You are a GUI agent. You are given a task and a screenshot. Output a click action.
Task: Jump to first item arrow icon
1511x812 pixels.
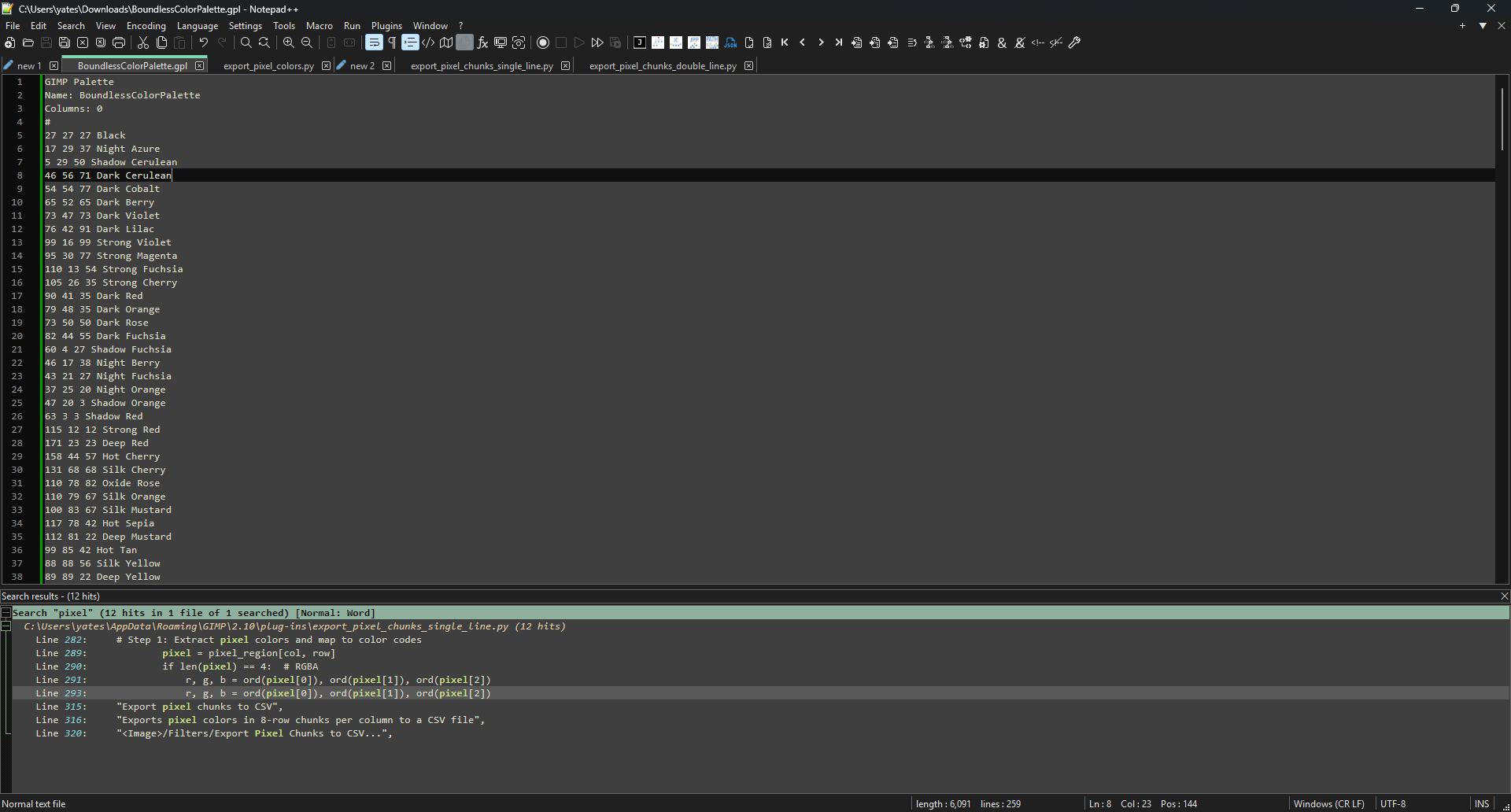pyautogui.click(x=785, y=42)
